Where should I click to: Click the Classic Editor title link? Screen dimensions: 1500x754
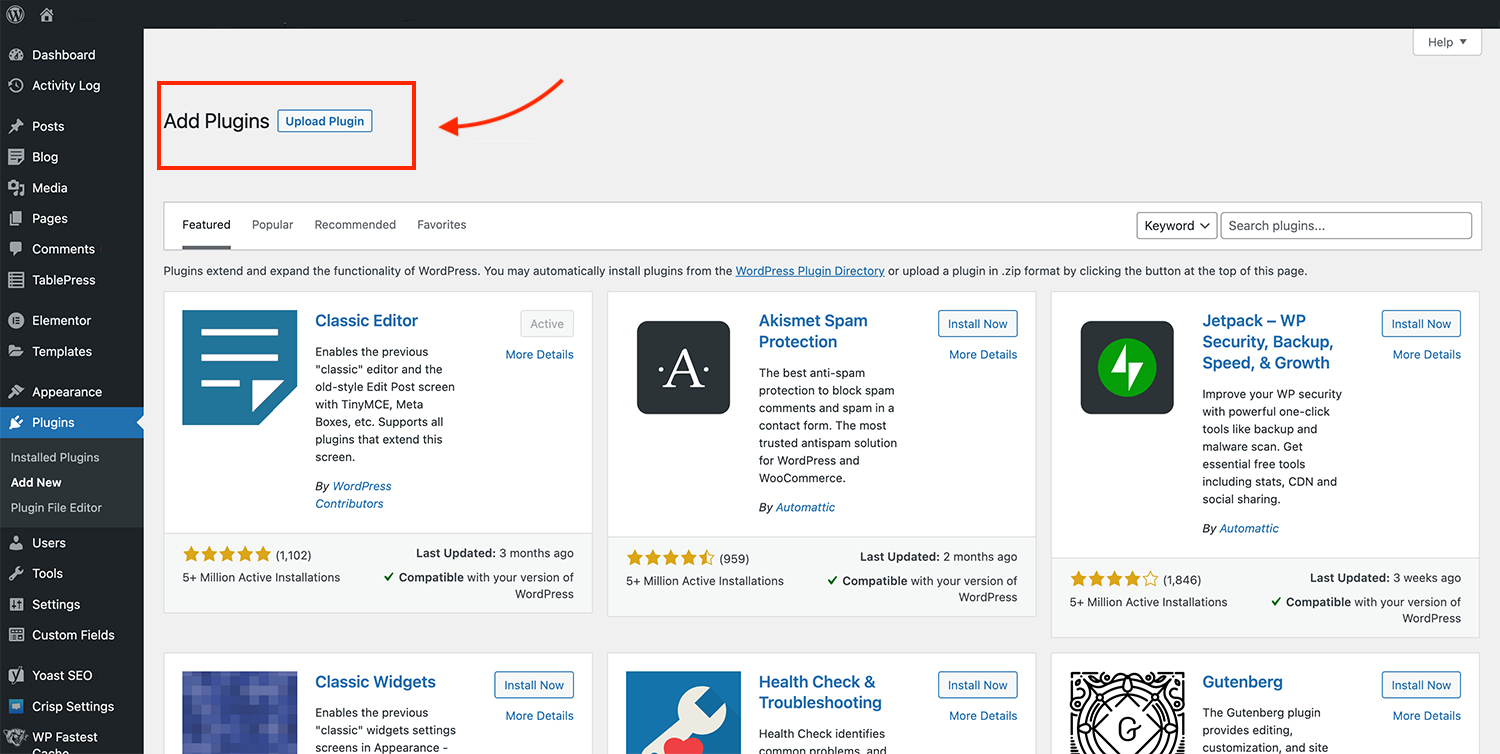pos(366,321)
